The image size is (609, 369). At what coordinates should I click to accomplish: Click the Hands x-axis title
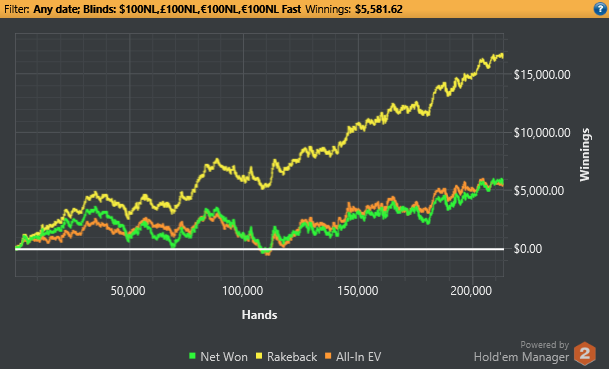coord(259,315)
